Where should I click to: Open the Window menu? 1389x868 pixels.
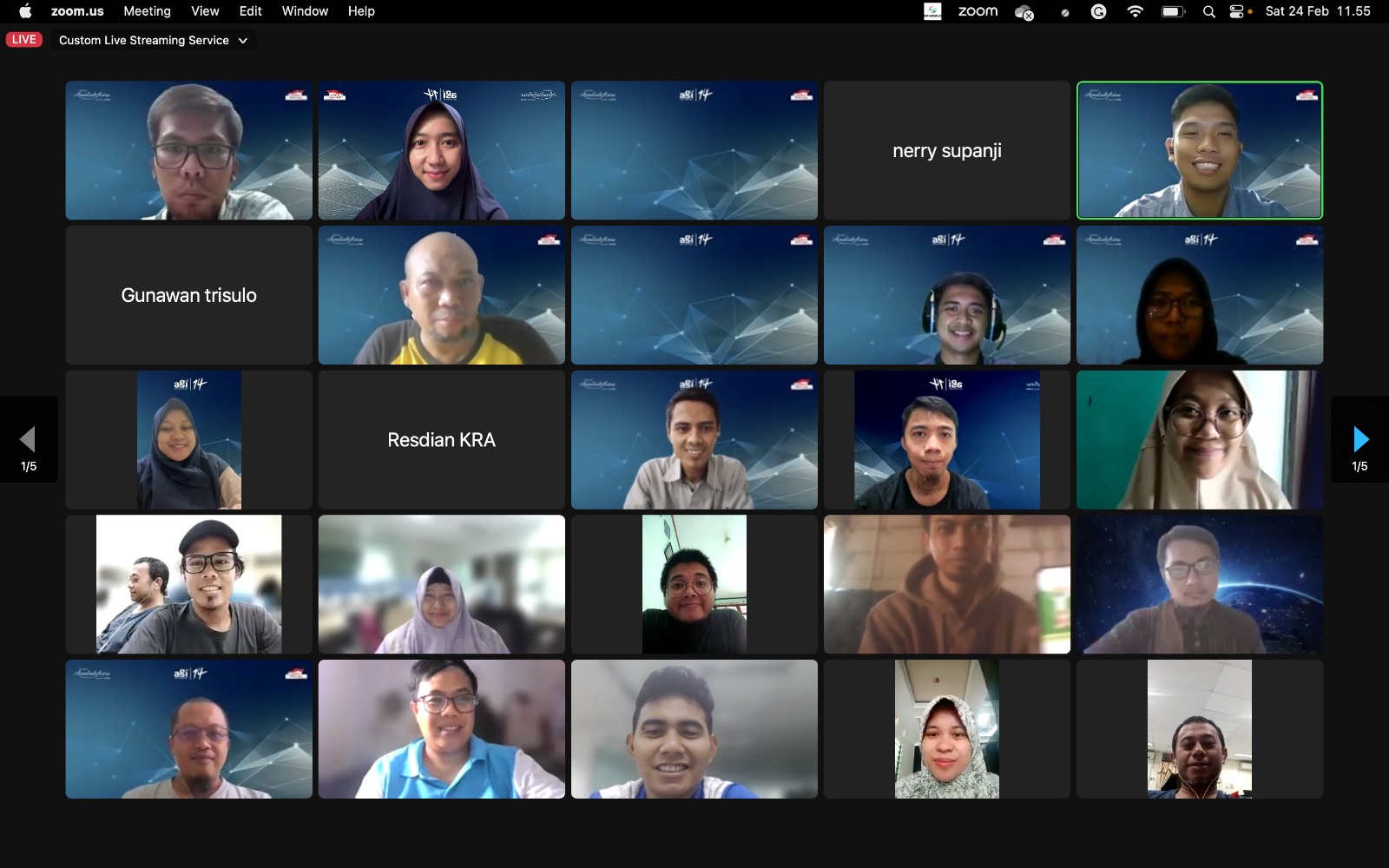[x=305, y=11]
